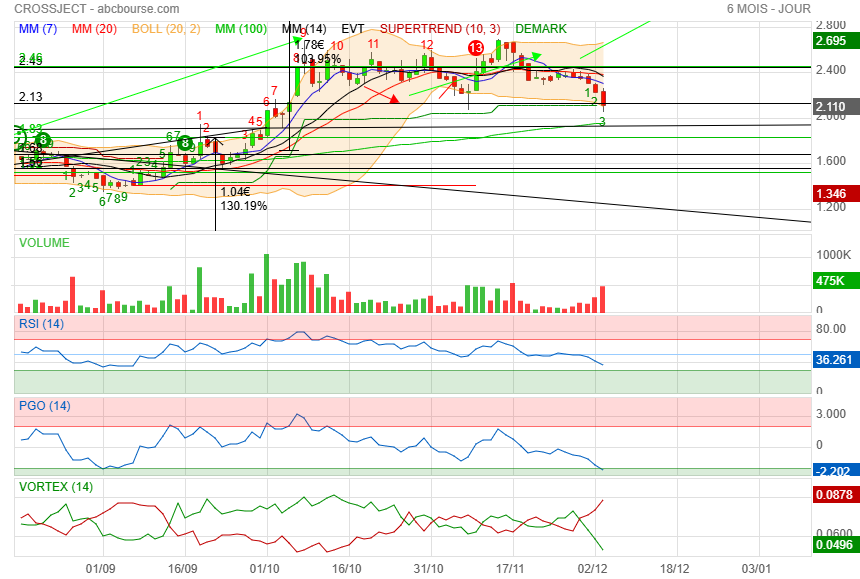
Task: Click the CROSSJECT - abcbourse.com chart title
Action: [x=97, y=9]
